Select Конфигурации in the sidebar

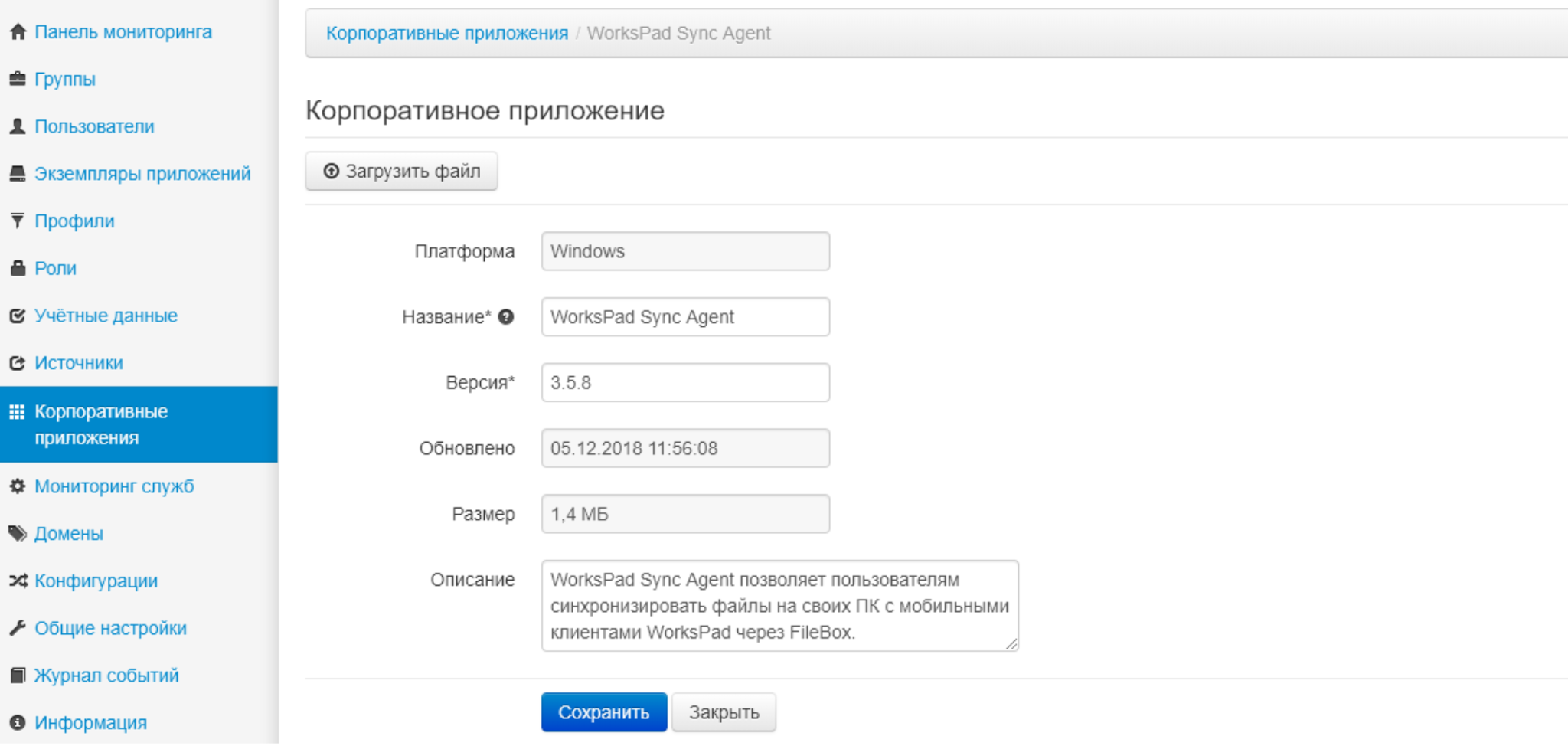(96, 581)
